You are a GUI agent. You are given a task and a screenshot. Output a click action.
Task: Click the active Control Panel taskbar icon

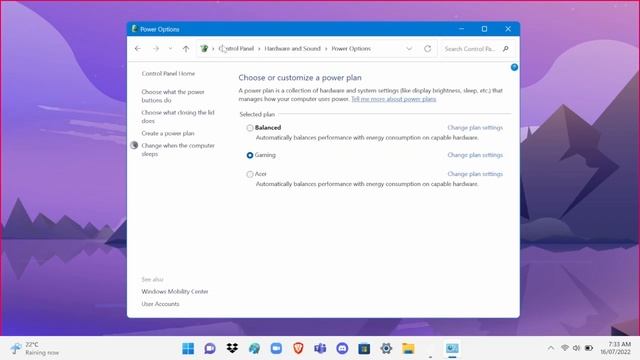[x=452, y=349]
